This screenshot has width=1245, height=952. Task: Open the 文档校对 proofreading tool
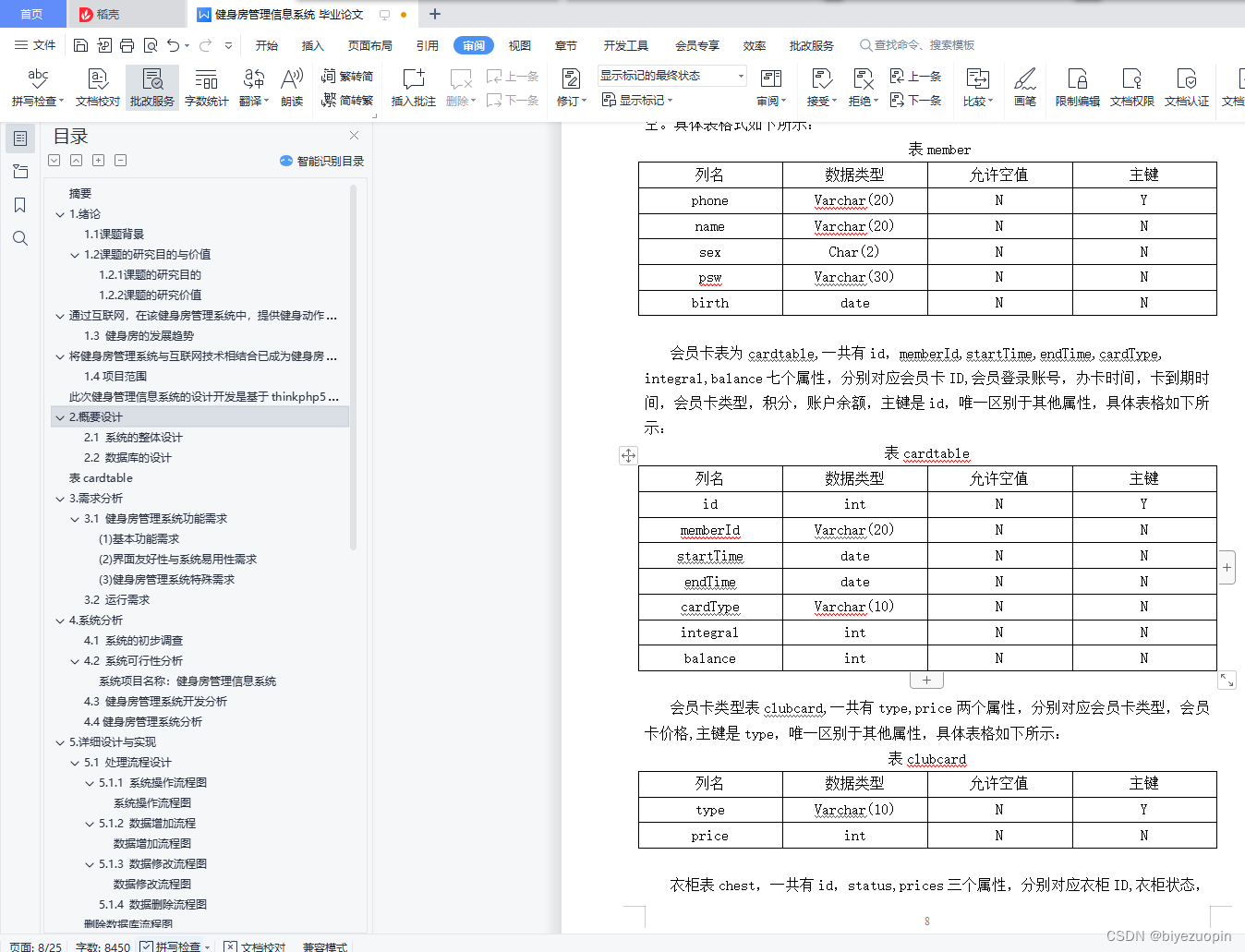pyautogui.click(x=98, y=88)
